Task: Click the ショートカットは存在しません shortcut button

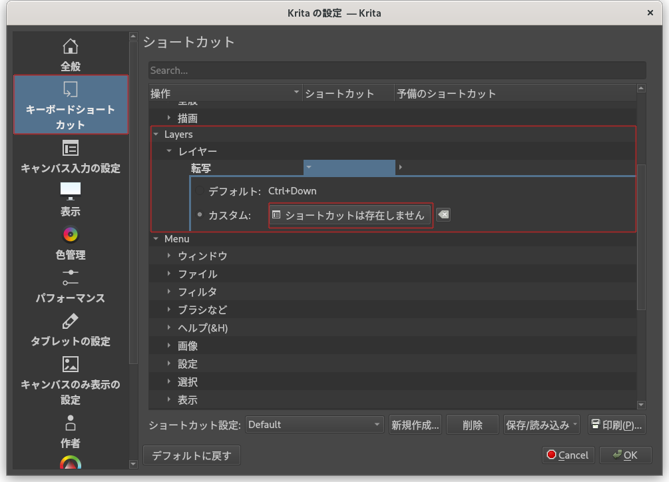Action: [x=350, y=215]
